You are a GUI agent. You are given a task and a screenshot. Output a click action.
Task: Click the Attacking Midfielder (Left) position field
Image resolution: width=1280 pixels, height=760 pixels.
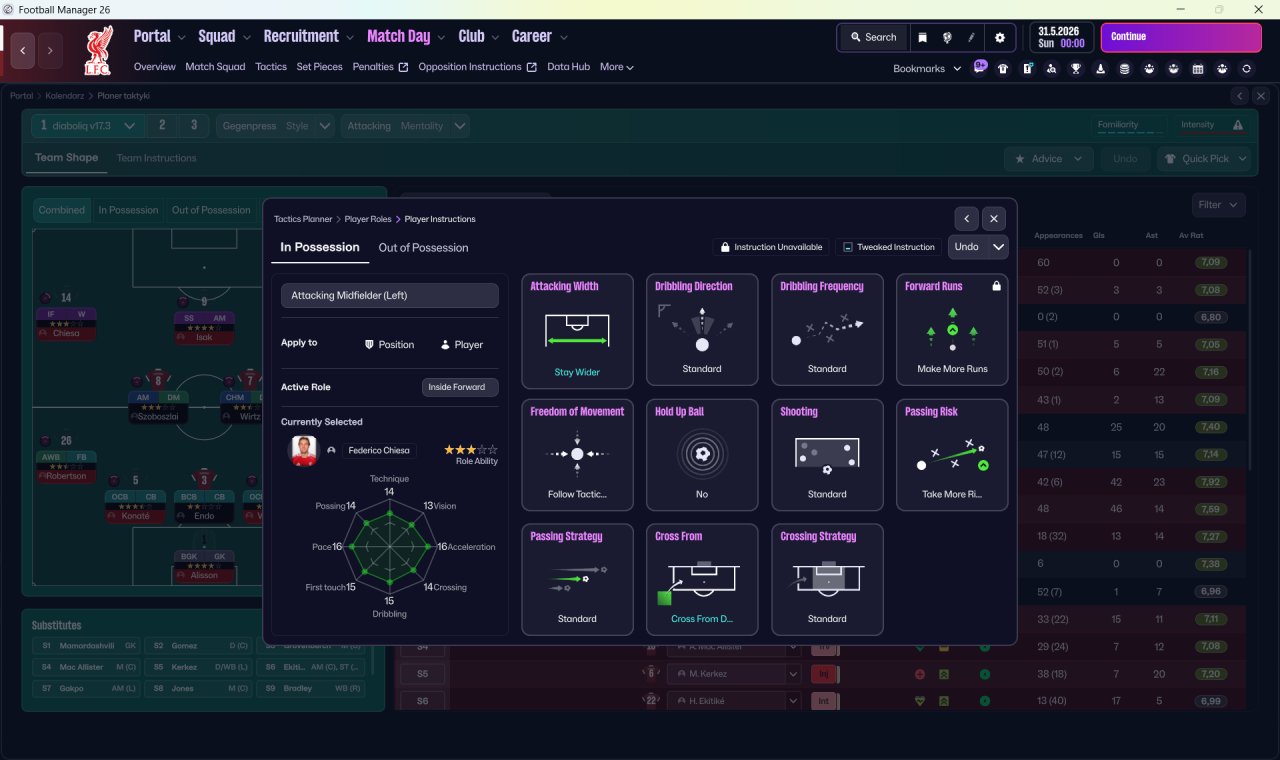pos(390,296)
